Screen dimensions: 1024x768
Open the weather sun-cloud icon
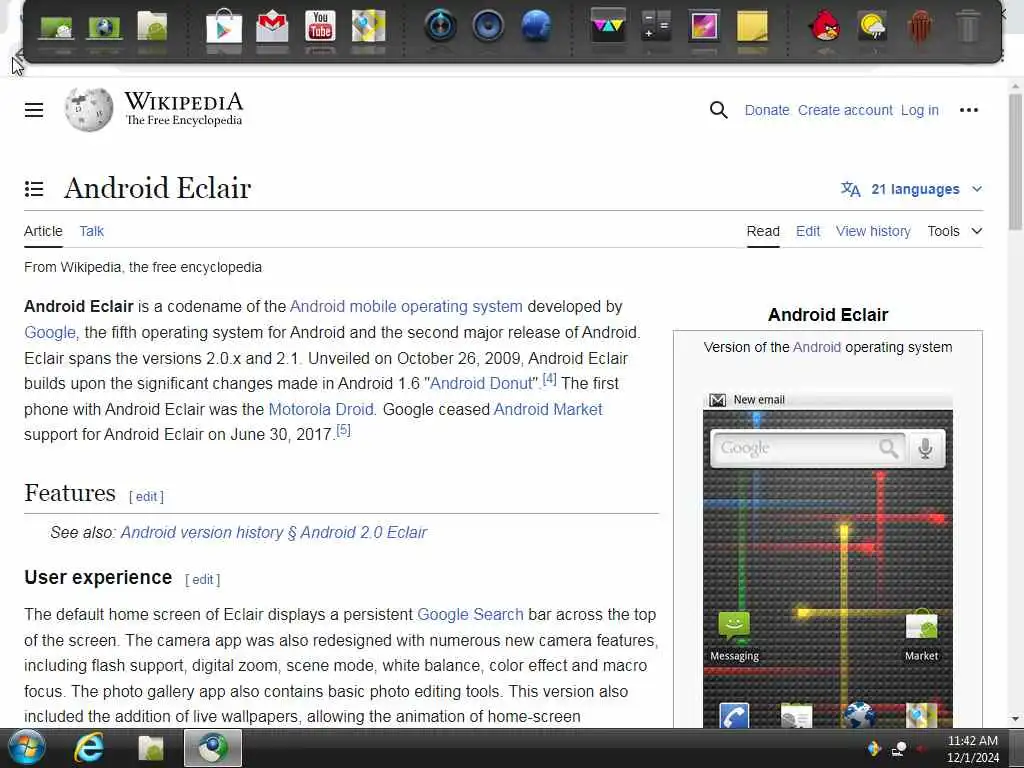[872, 27]
